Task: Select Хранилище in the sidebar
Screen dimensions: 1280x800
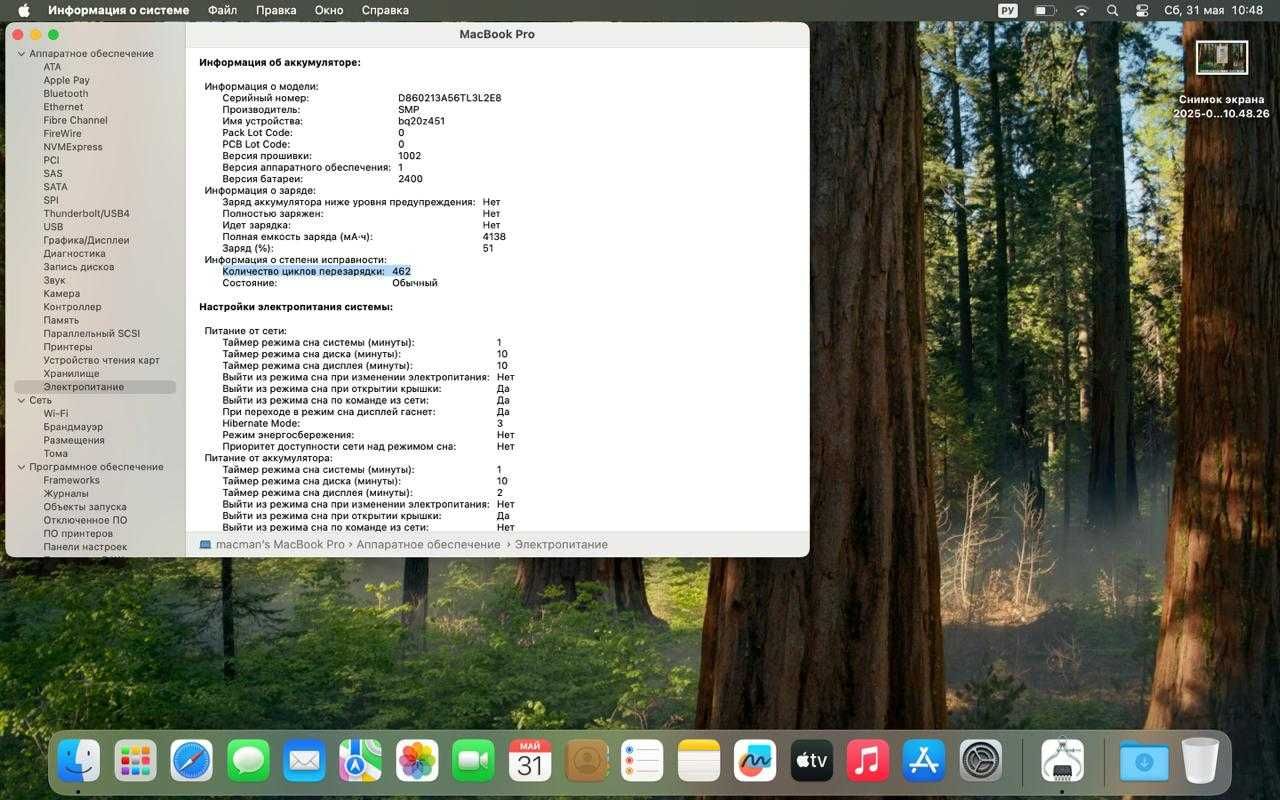Action: click(x=71, y=374)
